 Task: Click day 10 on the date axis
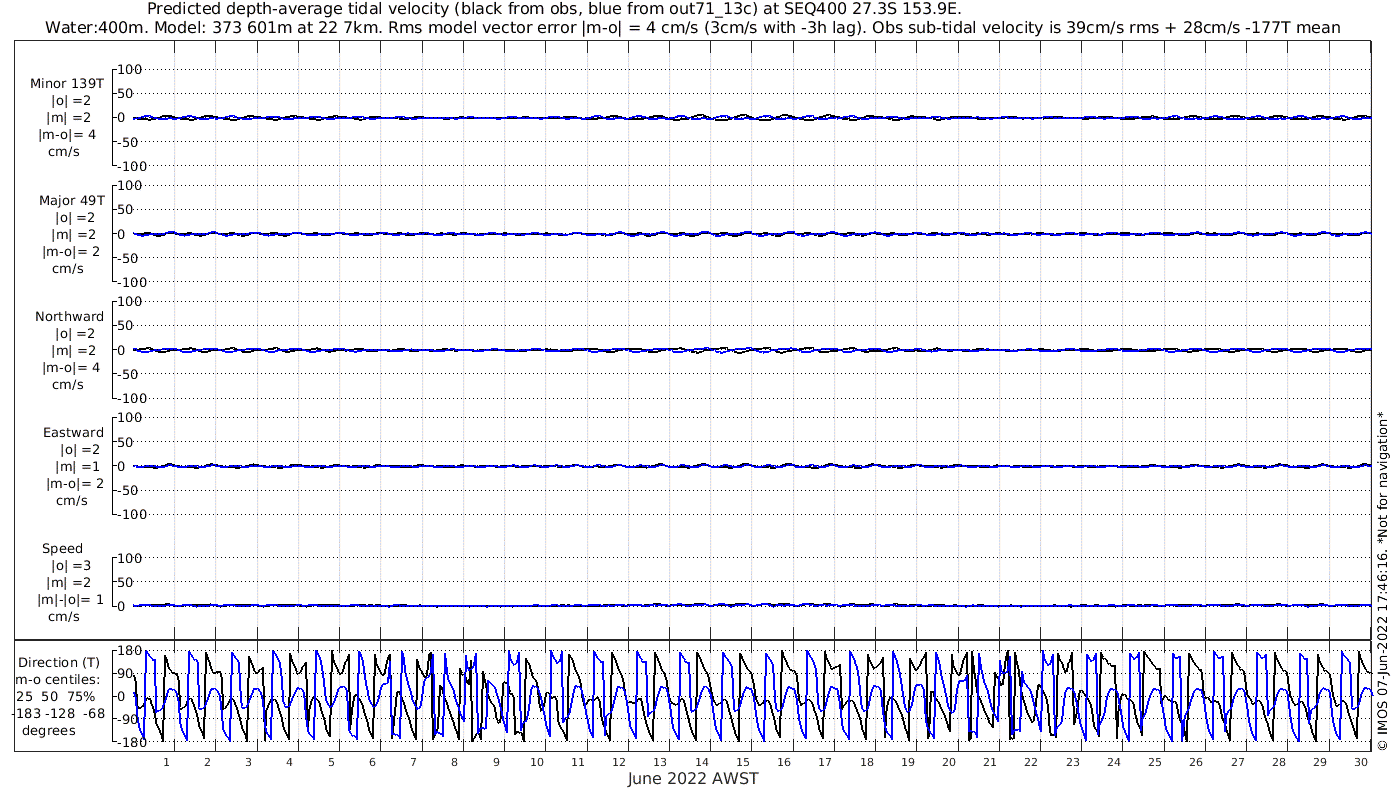pyautogui.click(x=537, y=762)
